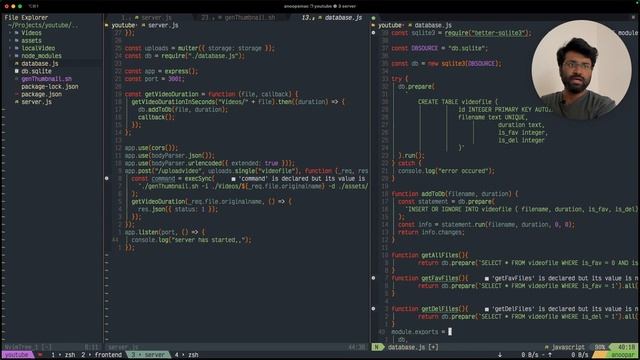Viewport: 640px width, 360px height.
Task: Click the file icon beside db.sqlite
Action: tap(17, 71)
